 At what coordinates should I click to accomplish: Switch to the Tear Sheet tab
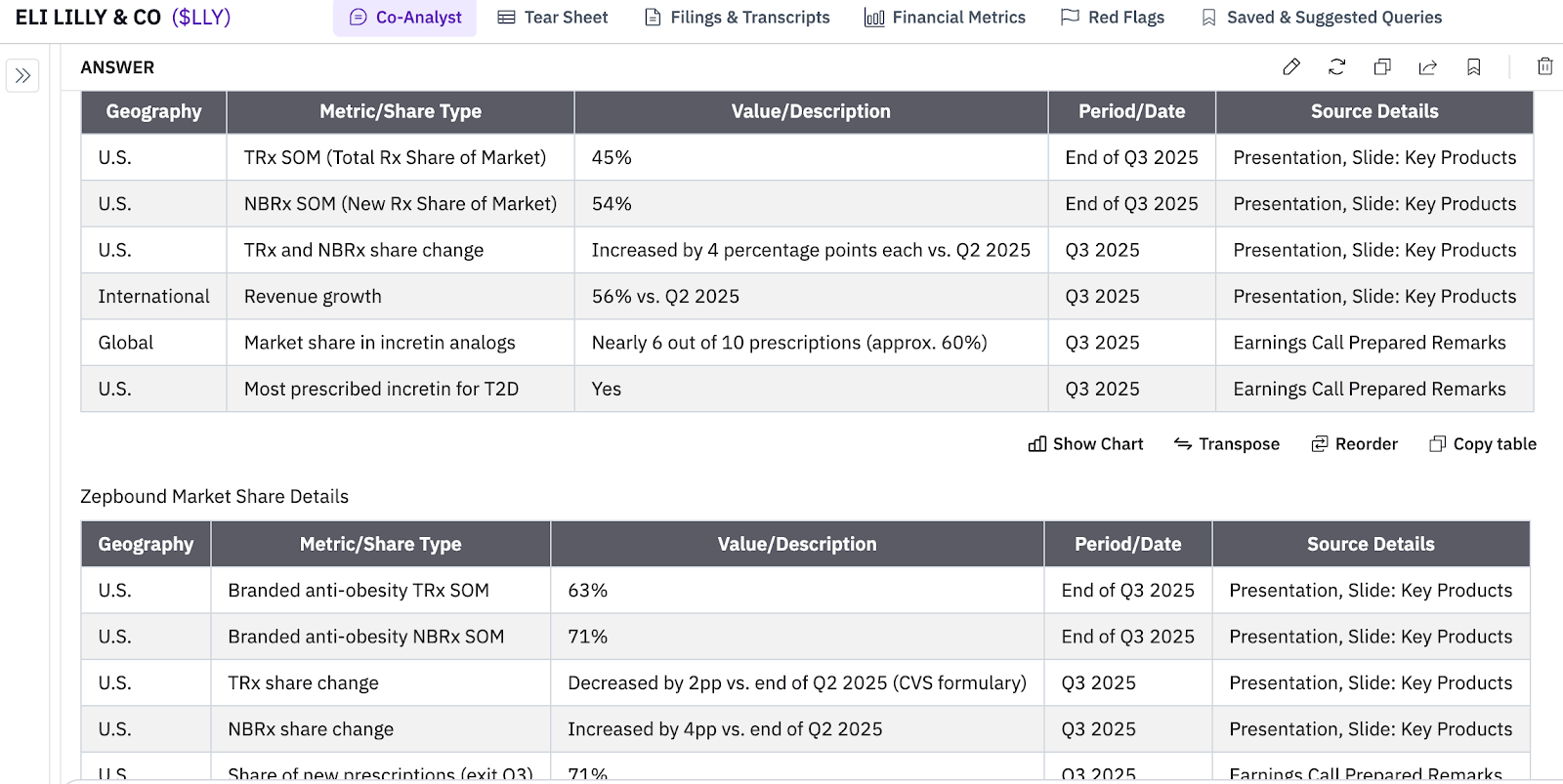(553, 18)
